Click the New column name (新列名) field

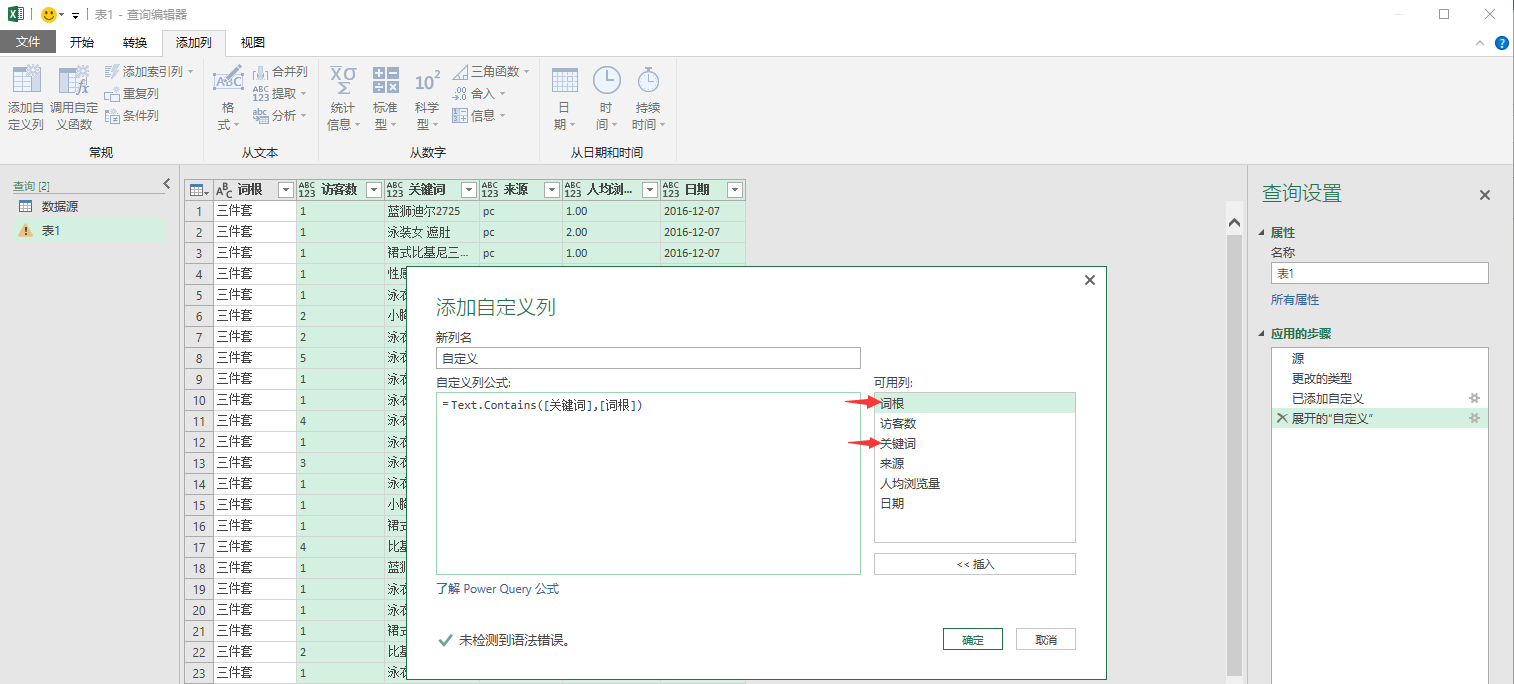[648, 358]
